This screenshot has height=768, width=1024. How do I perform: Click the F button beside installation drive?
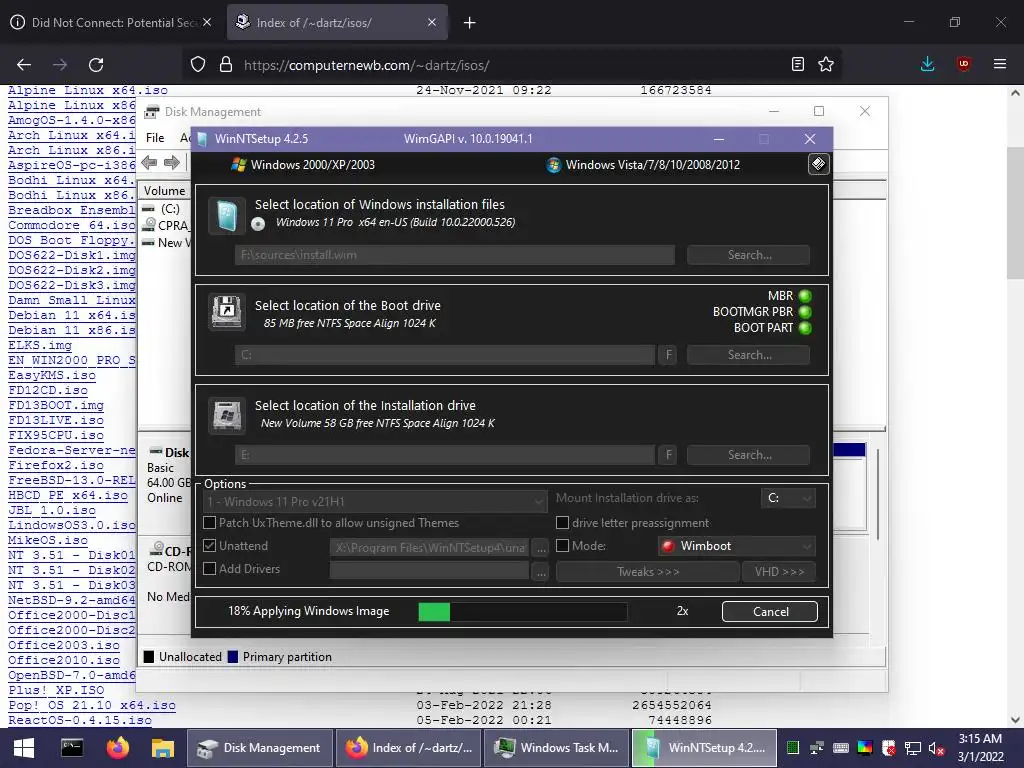point(667,455)
